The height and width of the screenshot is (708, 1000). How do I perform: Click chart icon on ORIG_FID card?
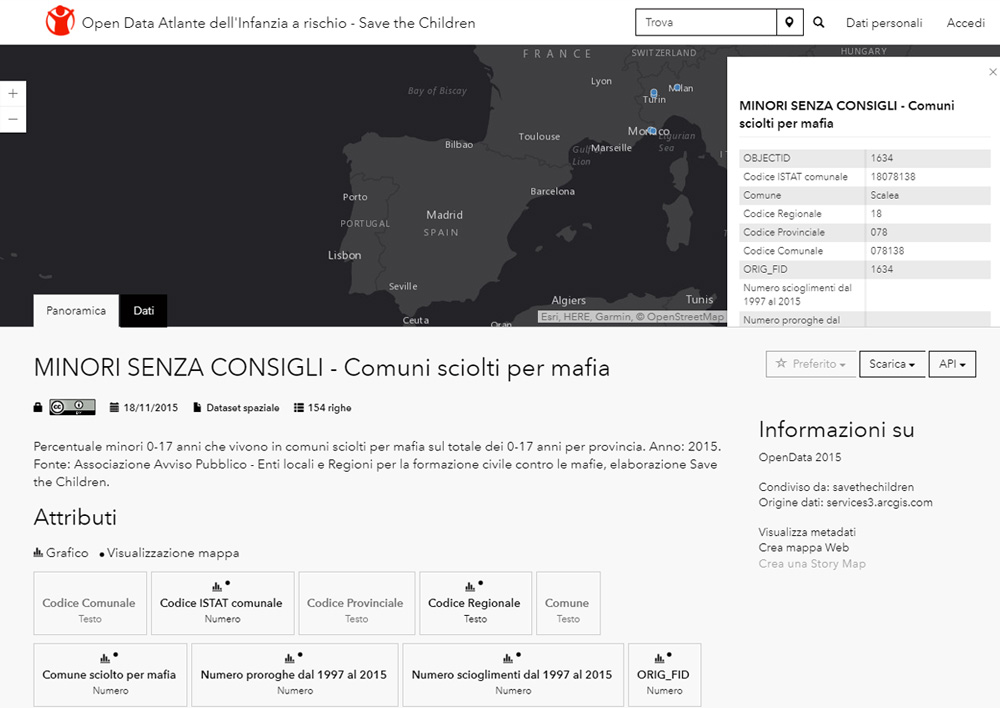(659, 658)
